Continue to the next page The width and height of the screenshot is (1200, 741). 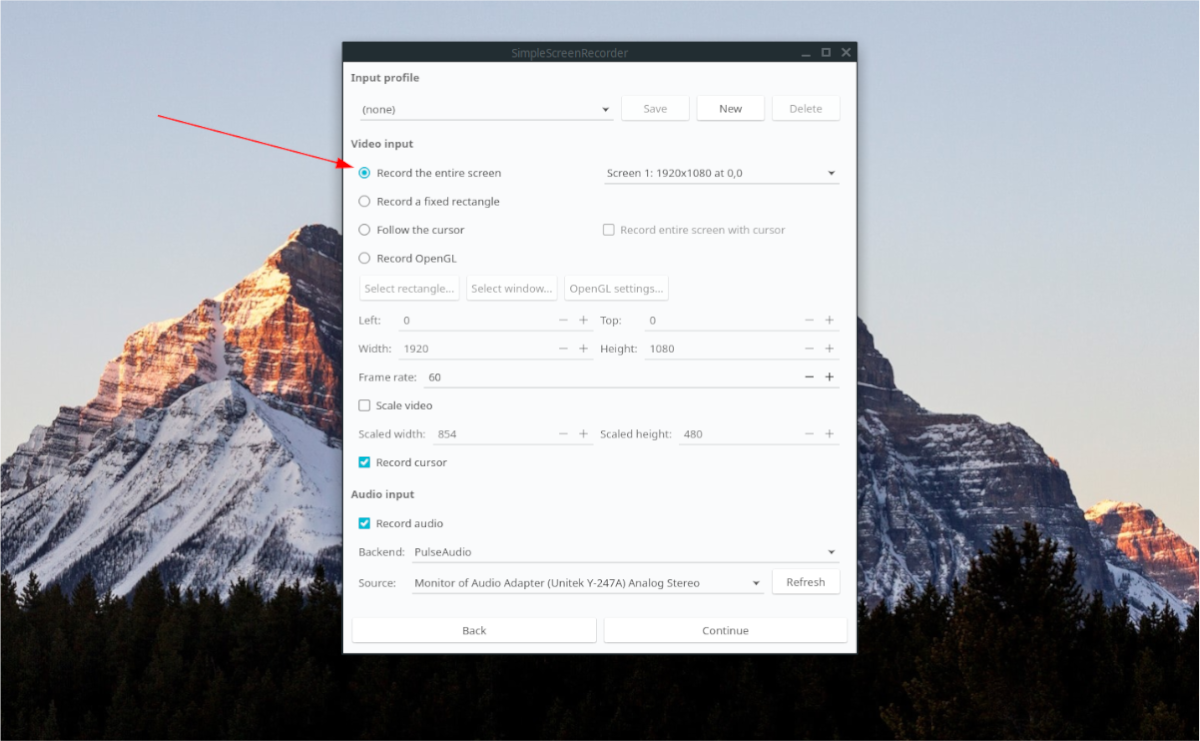point(725,631)
